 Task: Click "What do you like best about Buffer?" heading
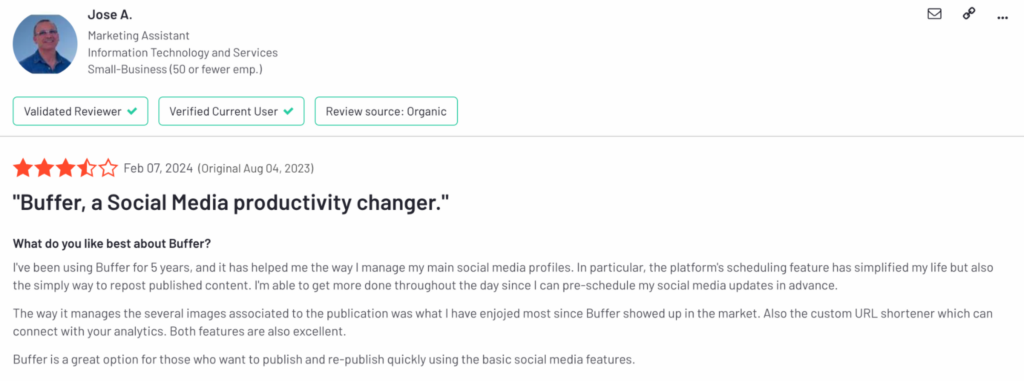pyautogui.click(x=112, y=244)
